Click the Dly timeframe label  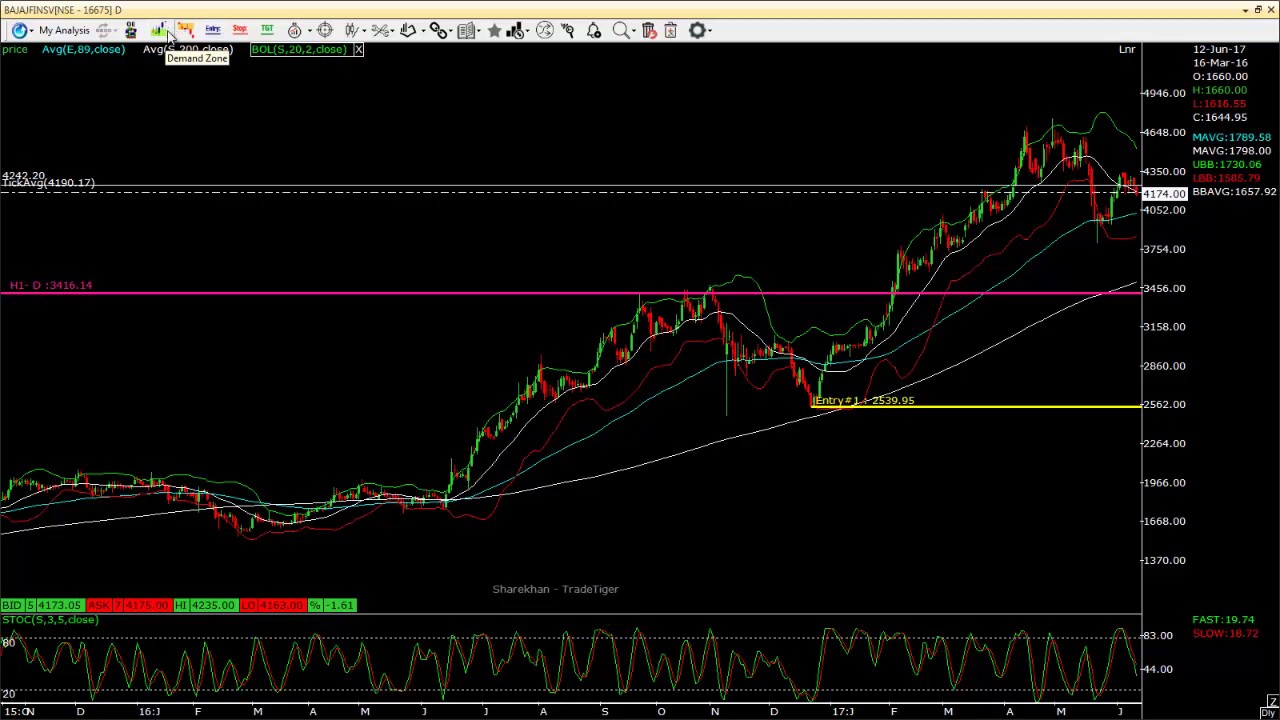[1268, 712]
